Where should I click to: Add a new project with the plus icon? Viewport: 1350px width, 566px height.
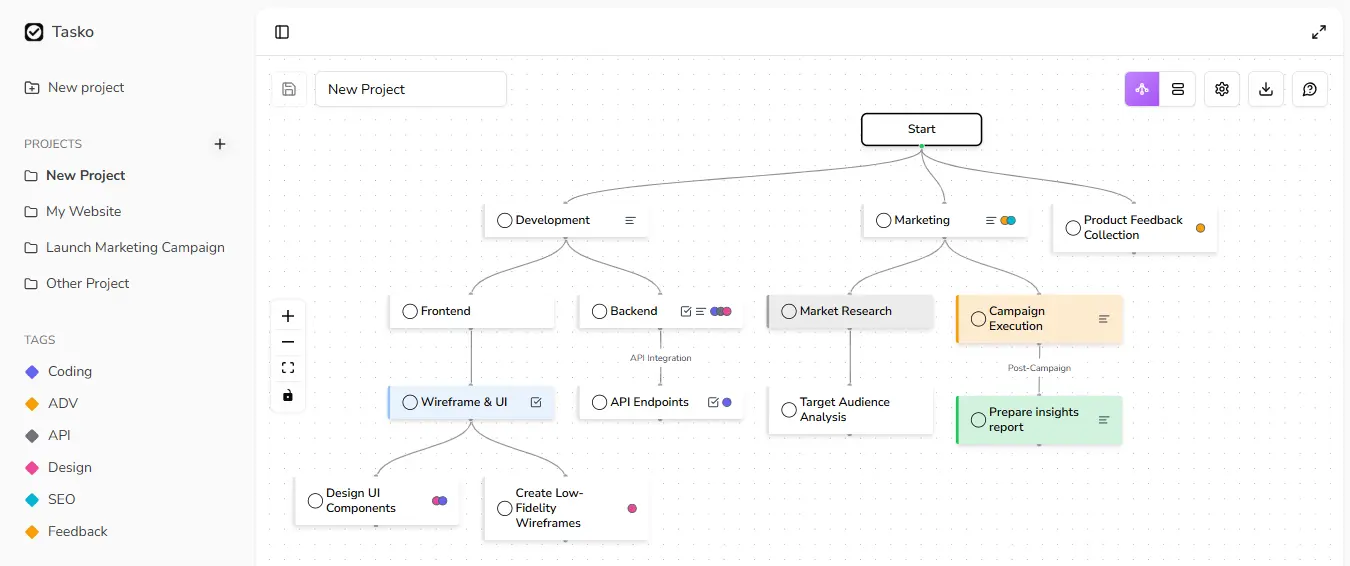coord(220,144)
